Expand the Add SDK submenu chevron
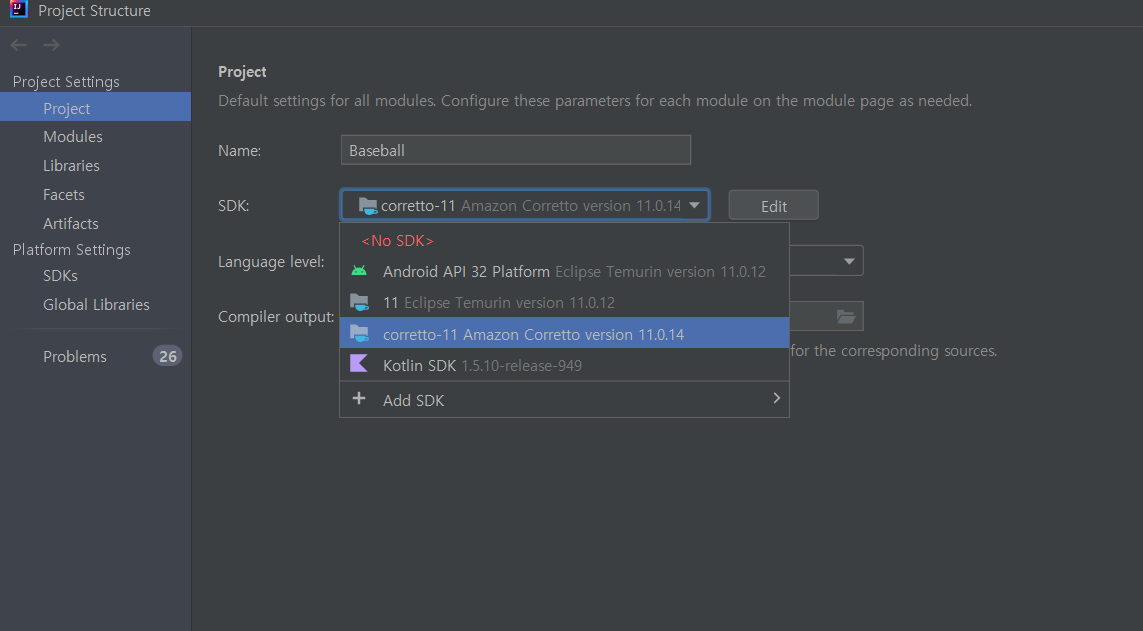This screenshot has height=631, width=1143. click(x=776, y=398)
